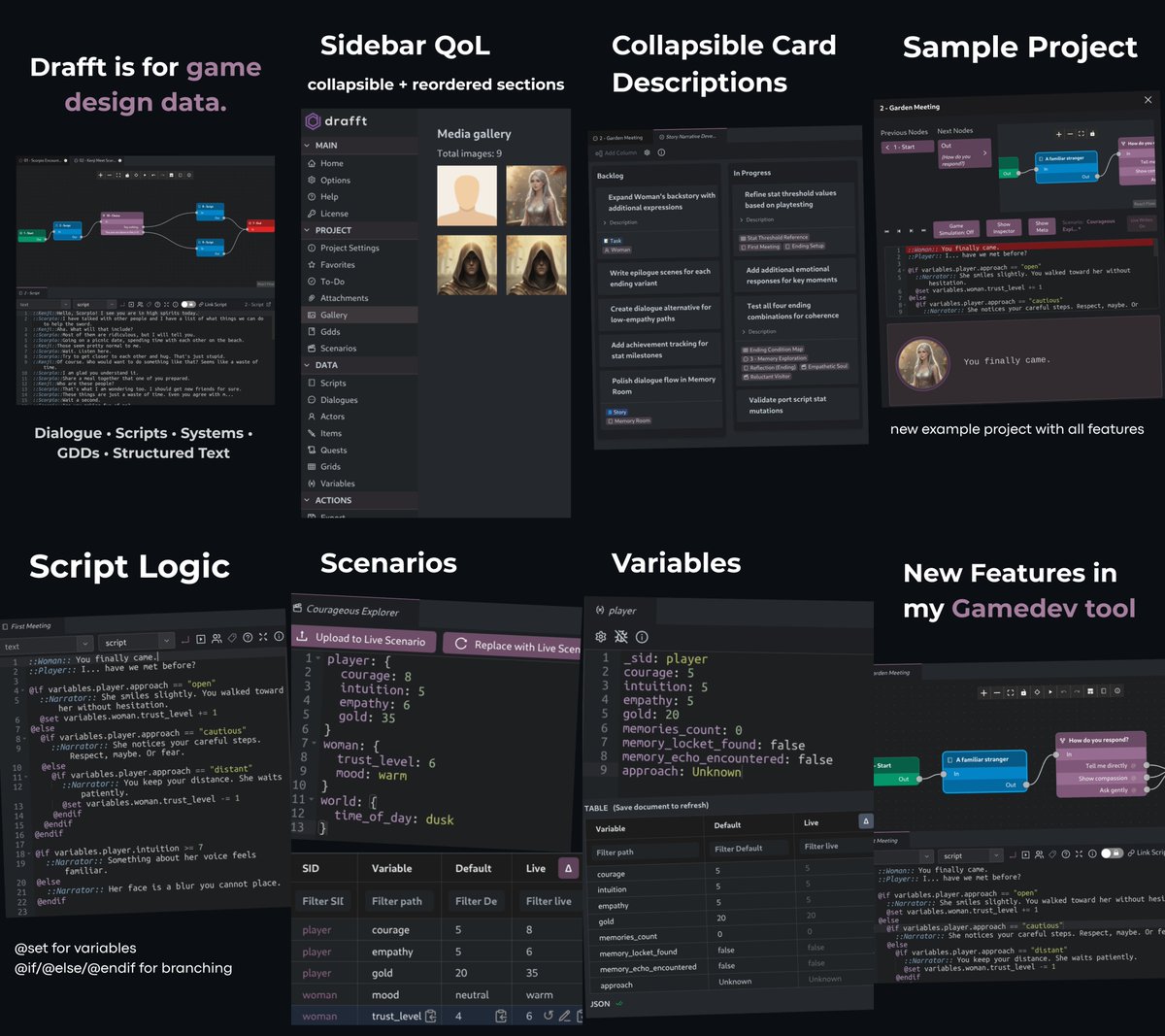Click the undo icon on trust_level row
Viewport: 1165px width, 1036px height.
(548, 1016)
